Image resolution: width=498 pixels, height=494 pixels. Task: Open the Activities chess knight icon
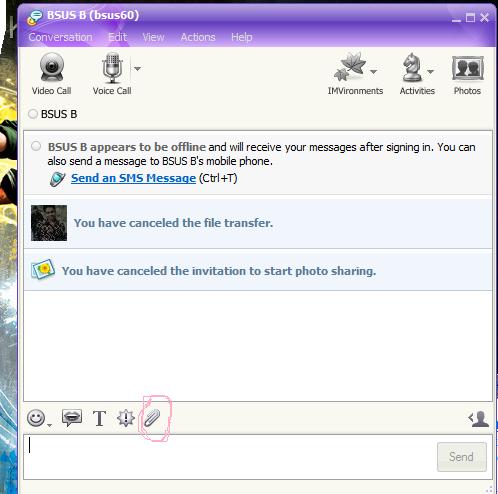(x=412, y=68)
